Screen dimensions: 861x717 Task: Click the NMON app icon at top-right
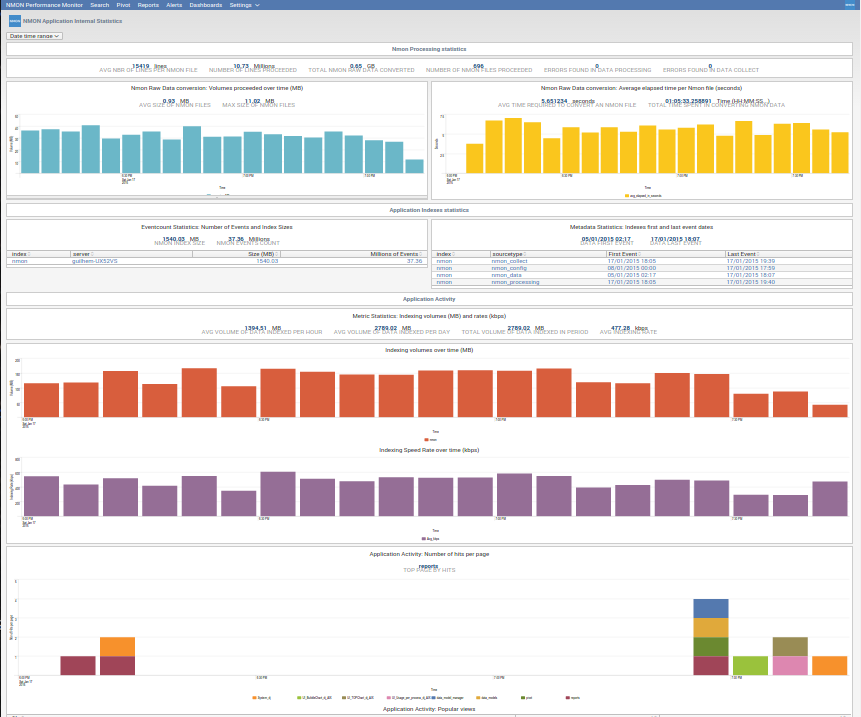point(849,4)
